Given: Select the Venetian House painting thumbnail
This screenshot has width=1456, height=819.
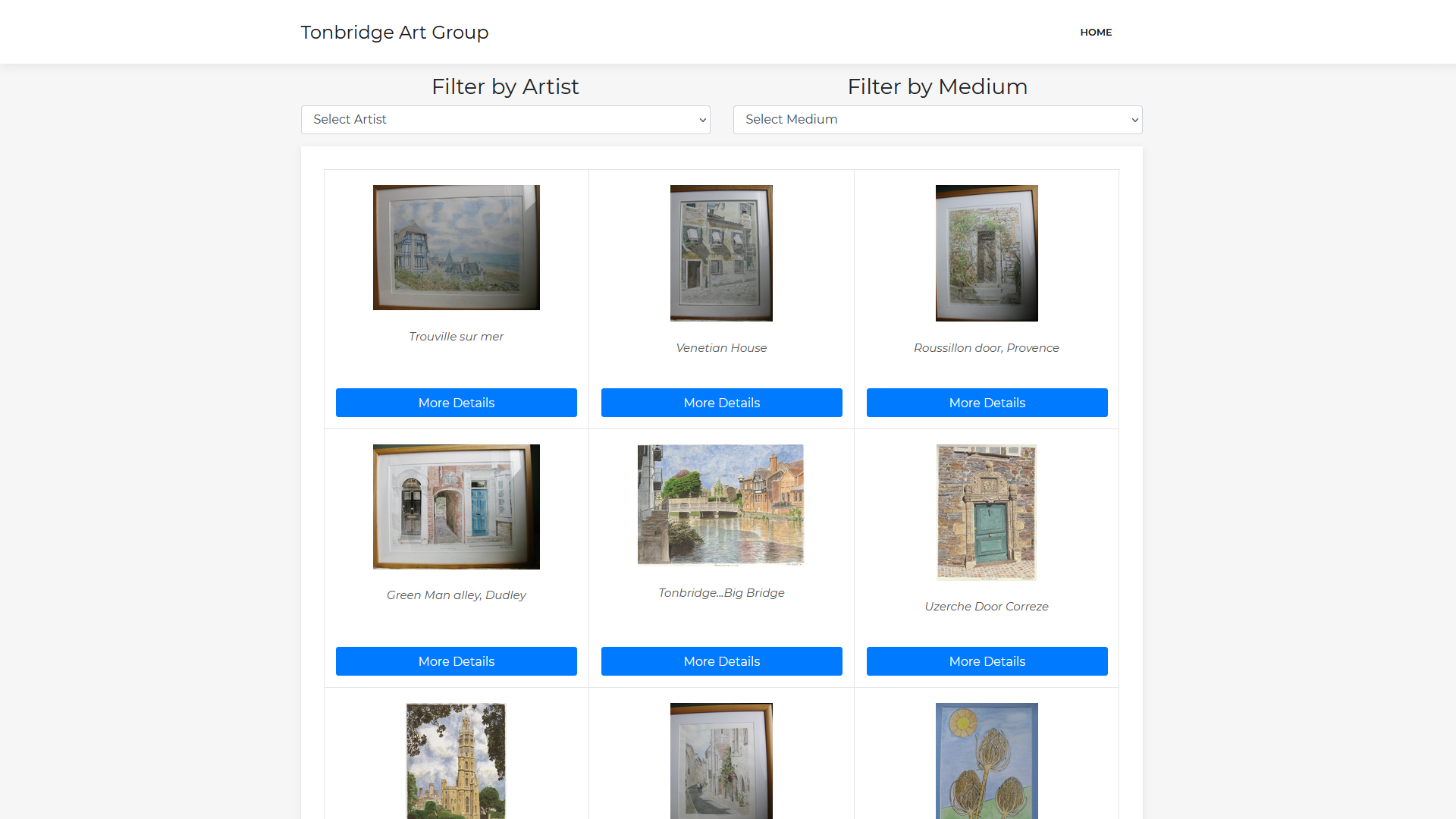Looking at the screenshot, I should [721, 253].
